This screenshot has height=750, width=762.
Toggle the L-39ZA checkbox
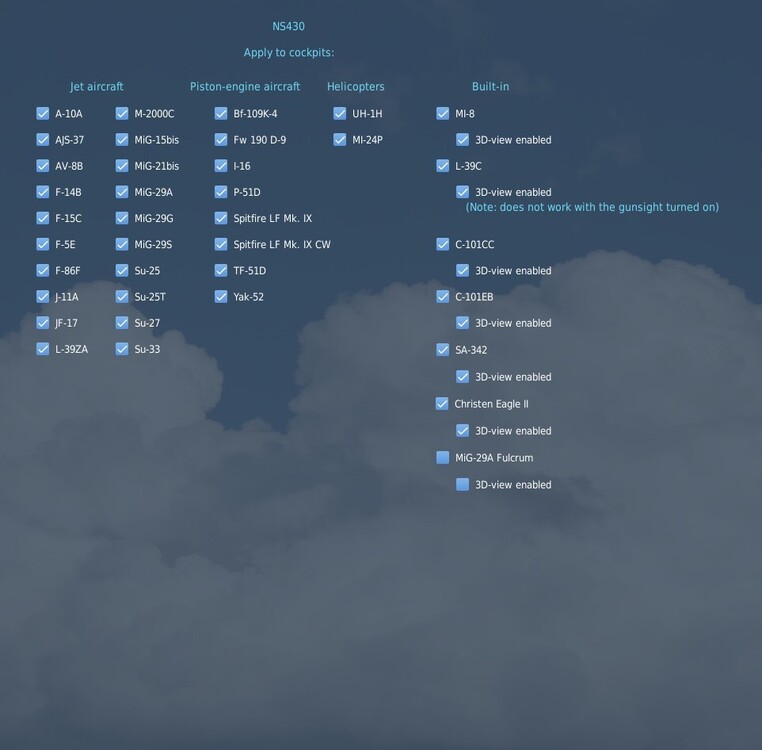click(x=43, y=349)
